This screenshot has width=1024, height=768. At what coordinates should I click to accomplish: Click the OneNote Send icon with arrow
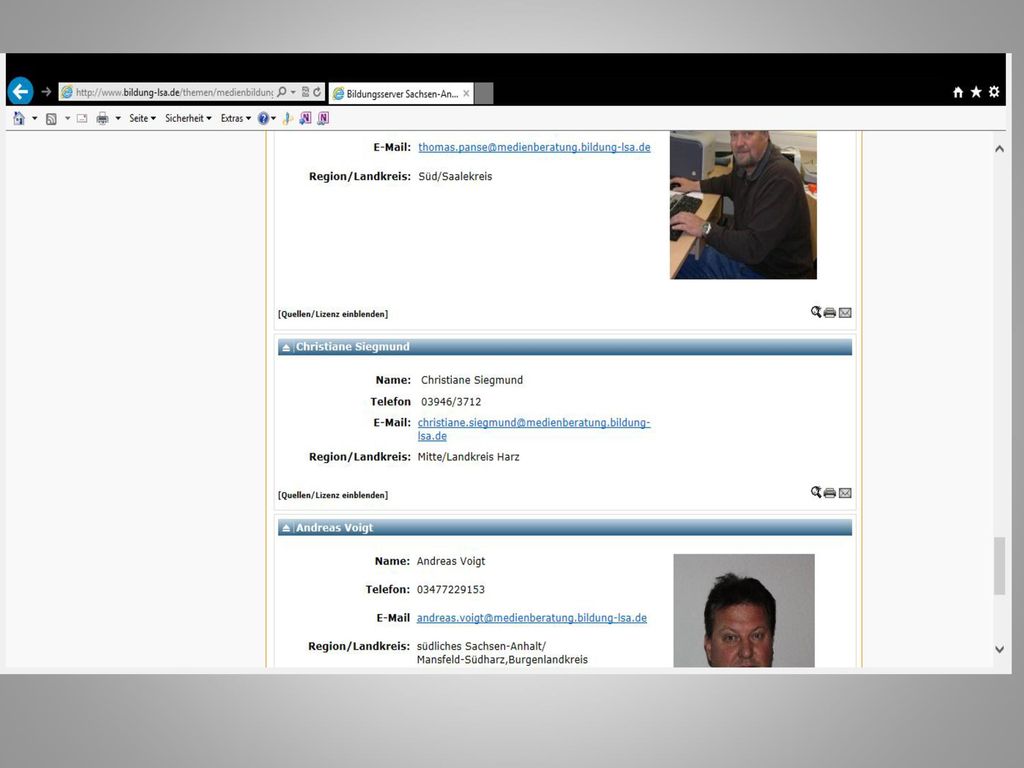[x=305, y=118]
